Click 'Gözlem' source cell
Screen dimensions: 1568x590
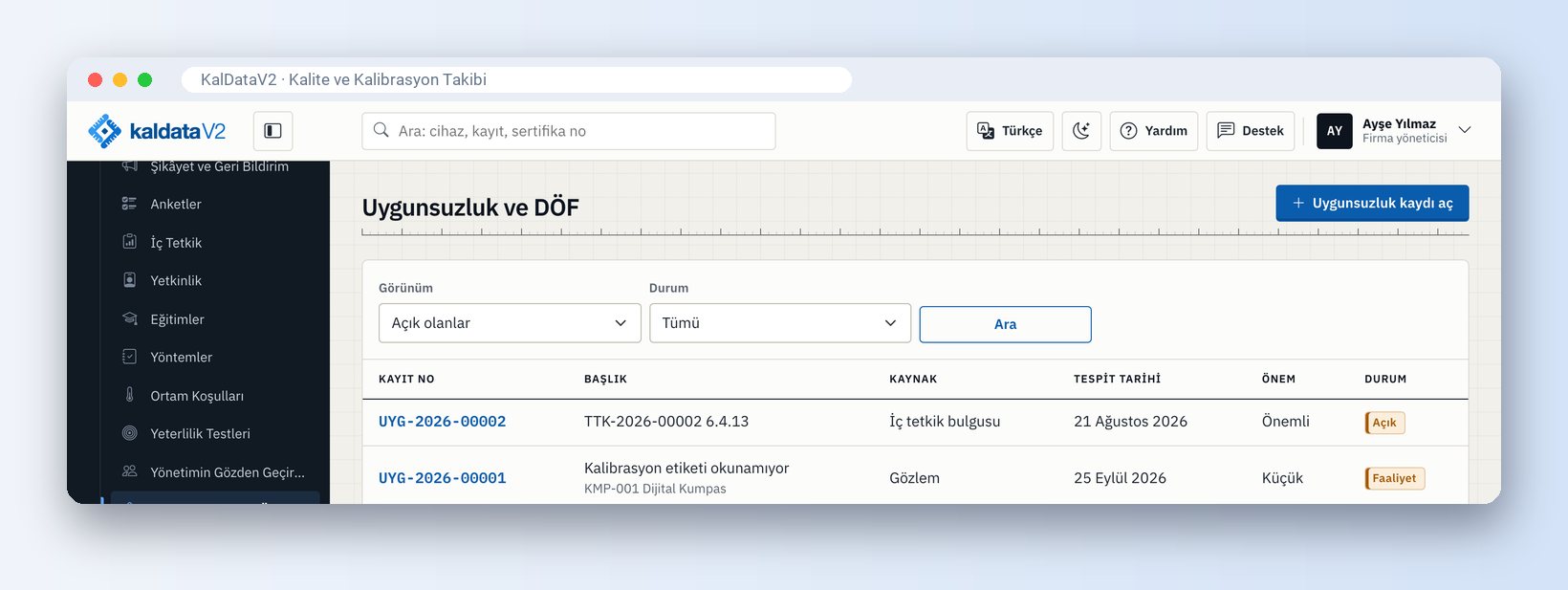914,478
